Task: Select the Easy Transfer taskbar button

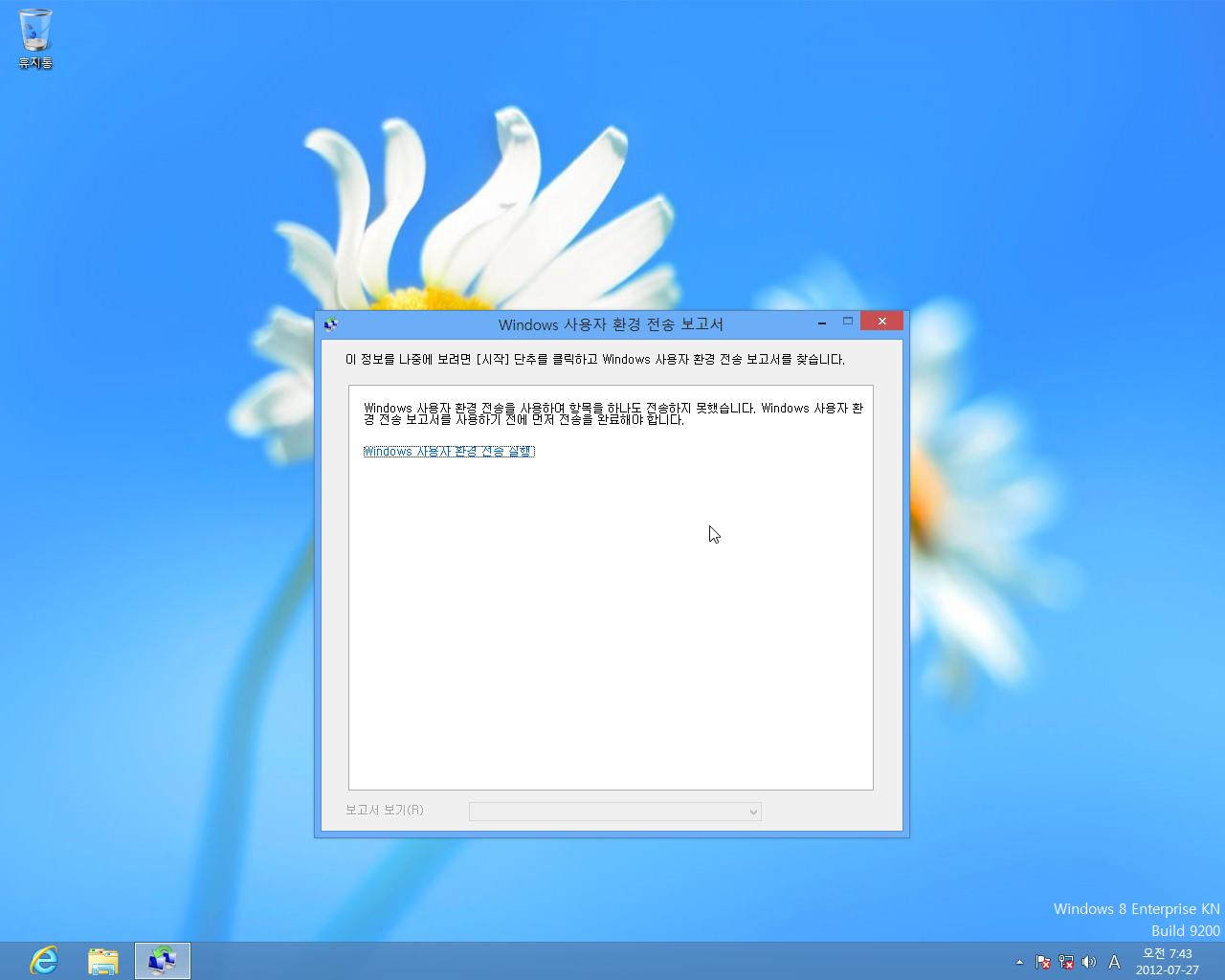Action: (x=163, y=961)
